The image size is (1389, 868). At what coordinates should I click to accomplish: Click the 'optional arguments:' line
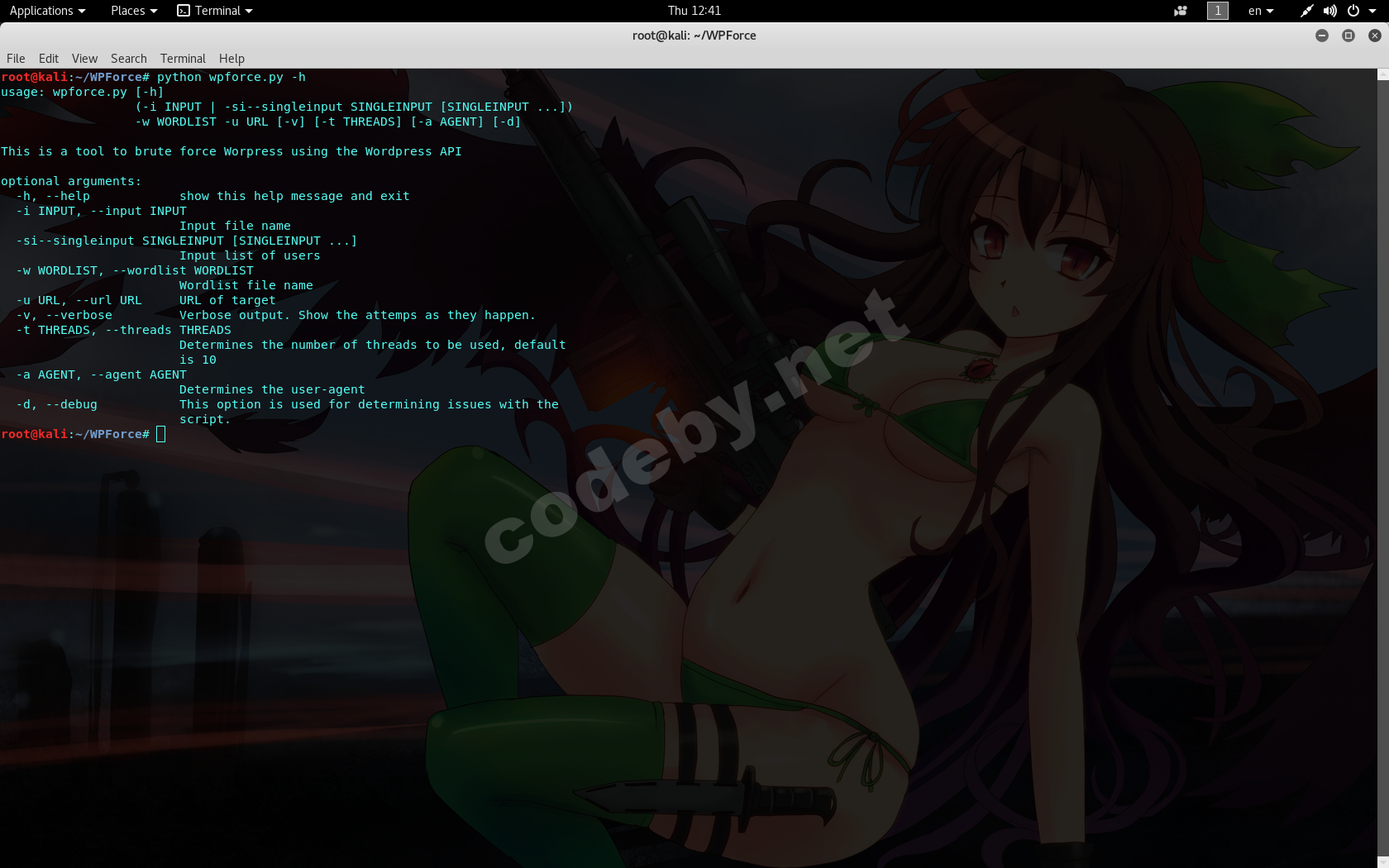pos(71,181)
